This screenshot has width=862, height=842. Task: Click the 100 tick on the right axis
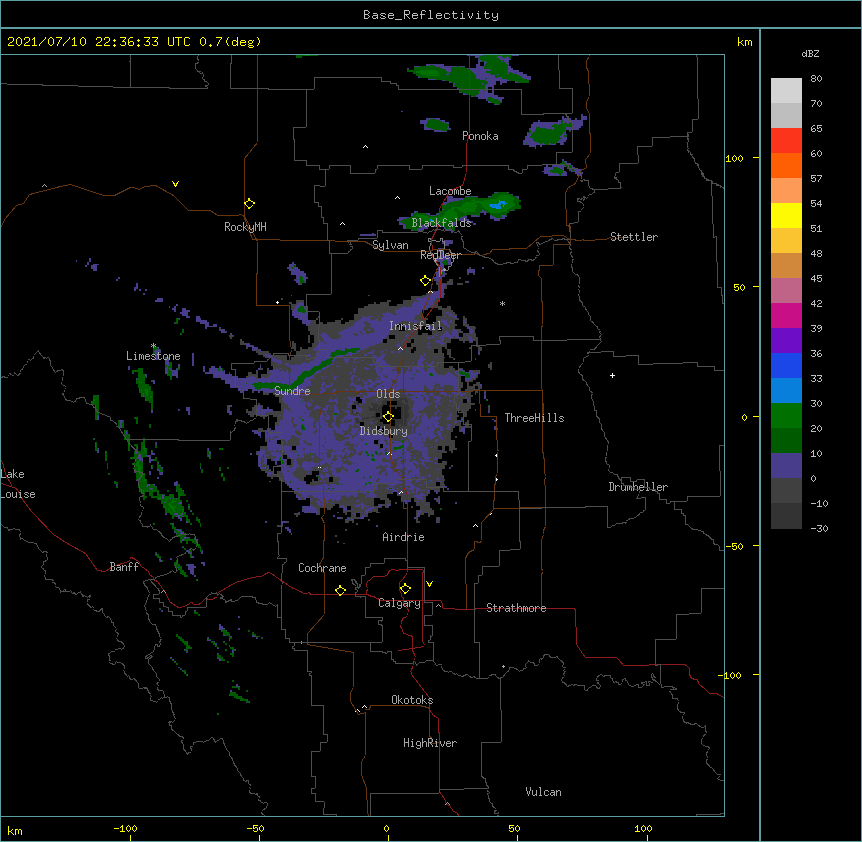coord(734,158)
